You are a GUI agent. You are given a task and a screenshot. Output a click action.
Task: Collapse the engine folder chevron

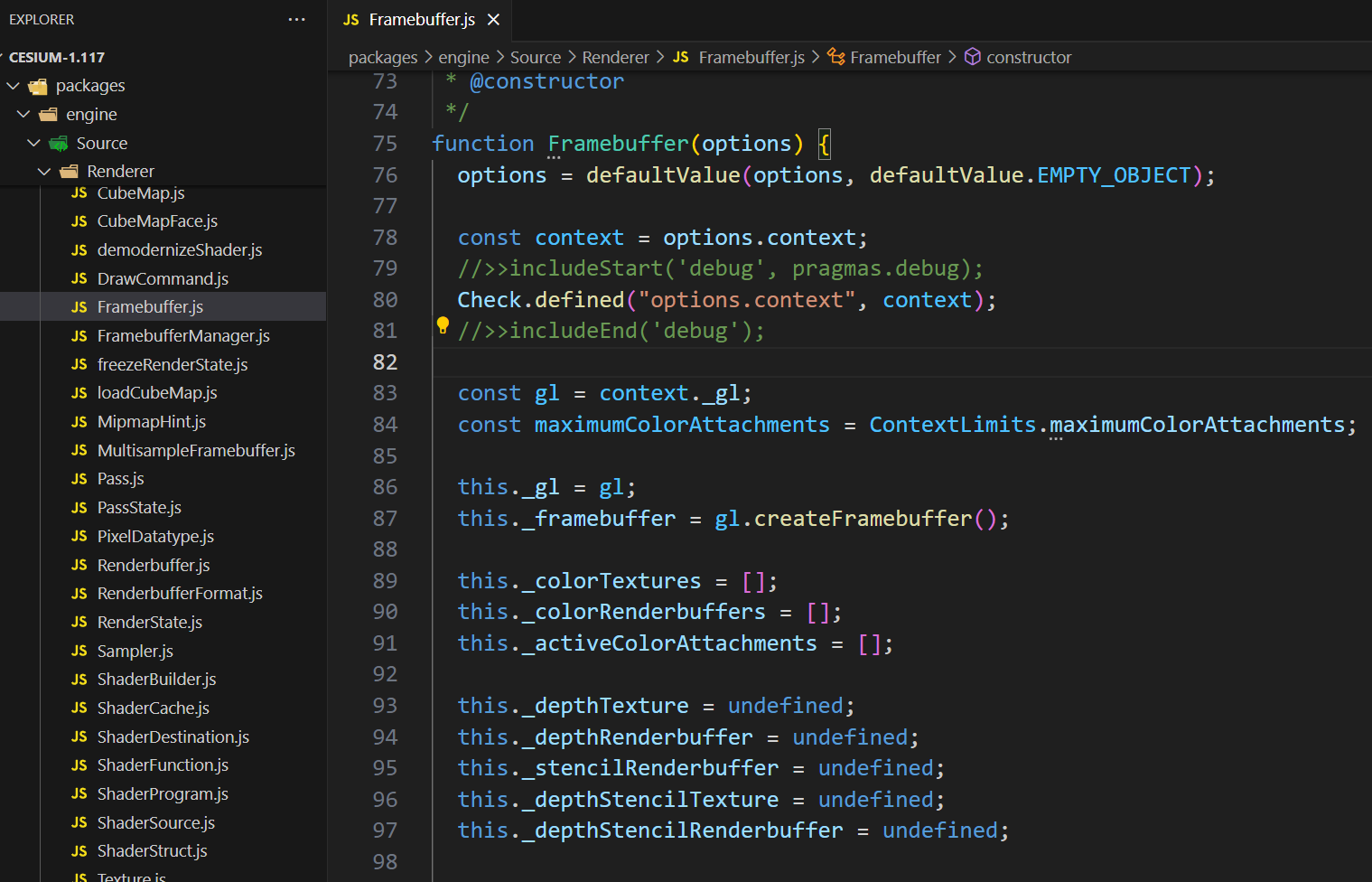(23, 115)
